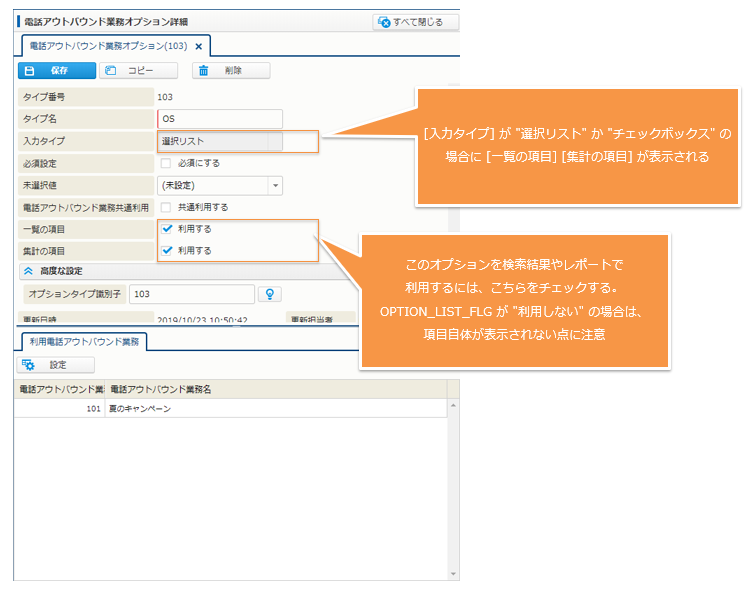This screenshot has width=751, height=591.
Task: Select the 電話アウトバウンド業務オプション(103) tab
Action: coord(107,46)
